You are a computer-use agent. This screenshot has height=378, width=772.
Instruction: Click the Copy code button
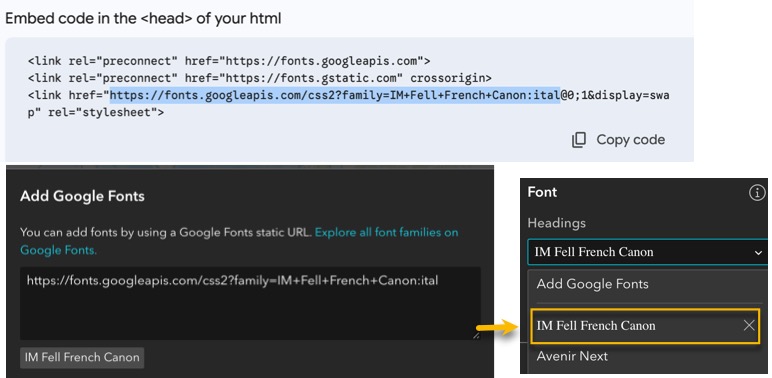(618, 140)
